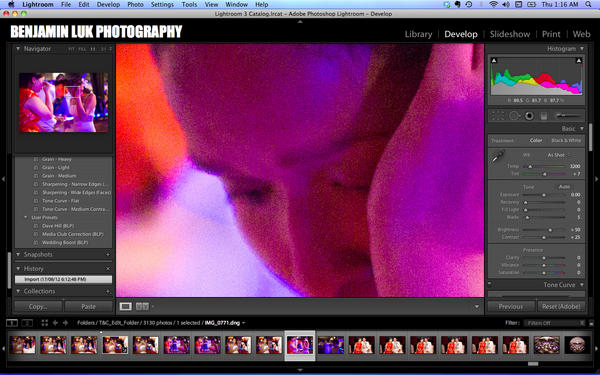
Task: Select the Red Eye Correction tool
Action: (530, 116)
